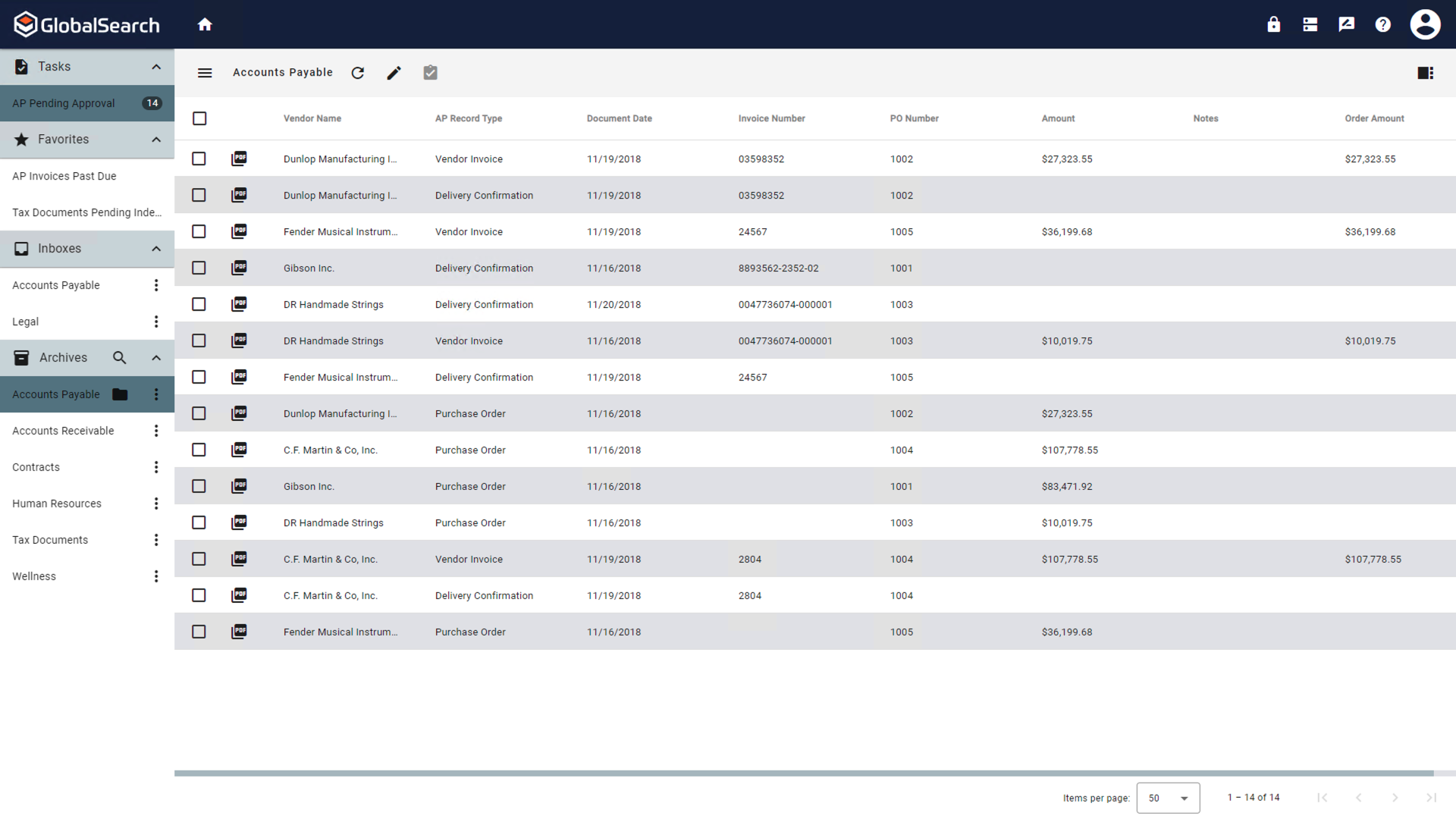Click the Help question mark icon

tap(1383, 24)
